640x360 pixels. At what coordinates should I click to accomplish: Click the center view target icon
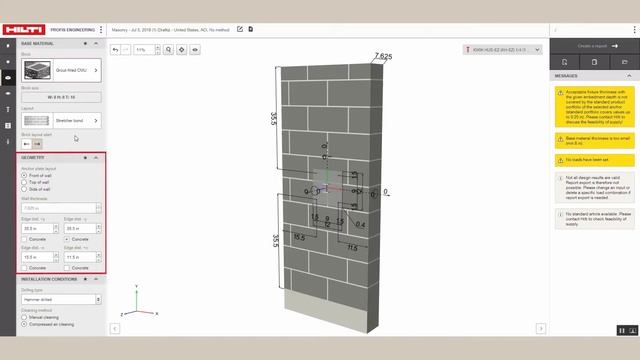tap(182, 50)
